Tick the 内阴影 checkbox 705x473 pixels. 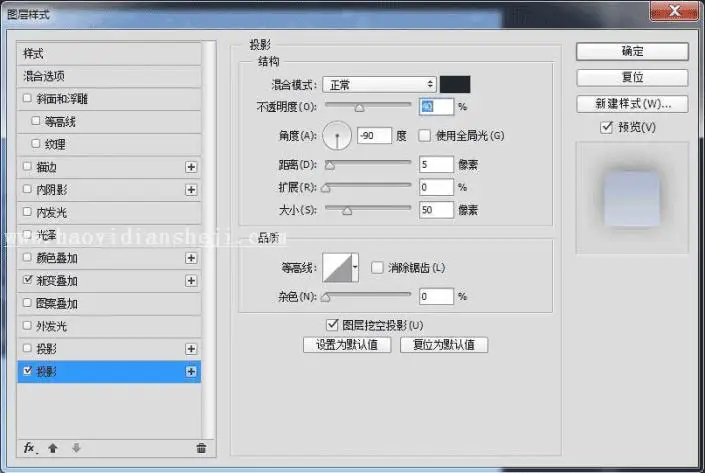point(27,189)
